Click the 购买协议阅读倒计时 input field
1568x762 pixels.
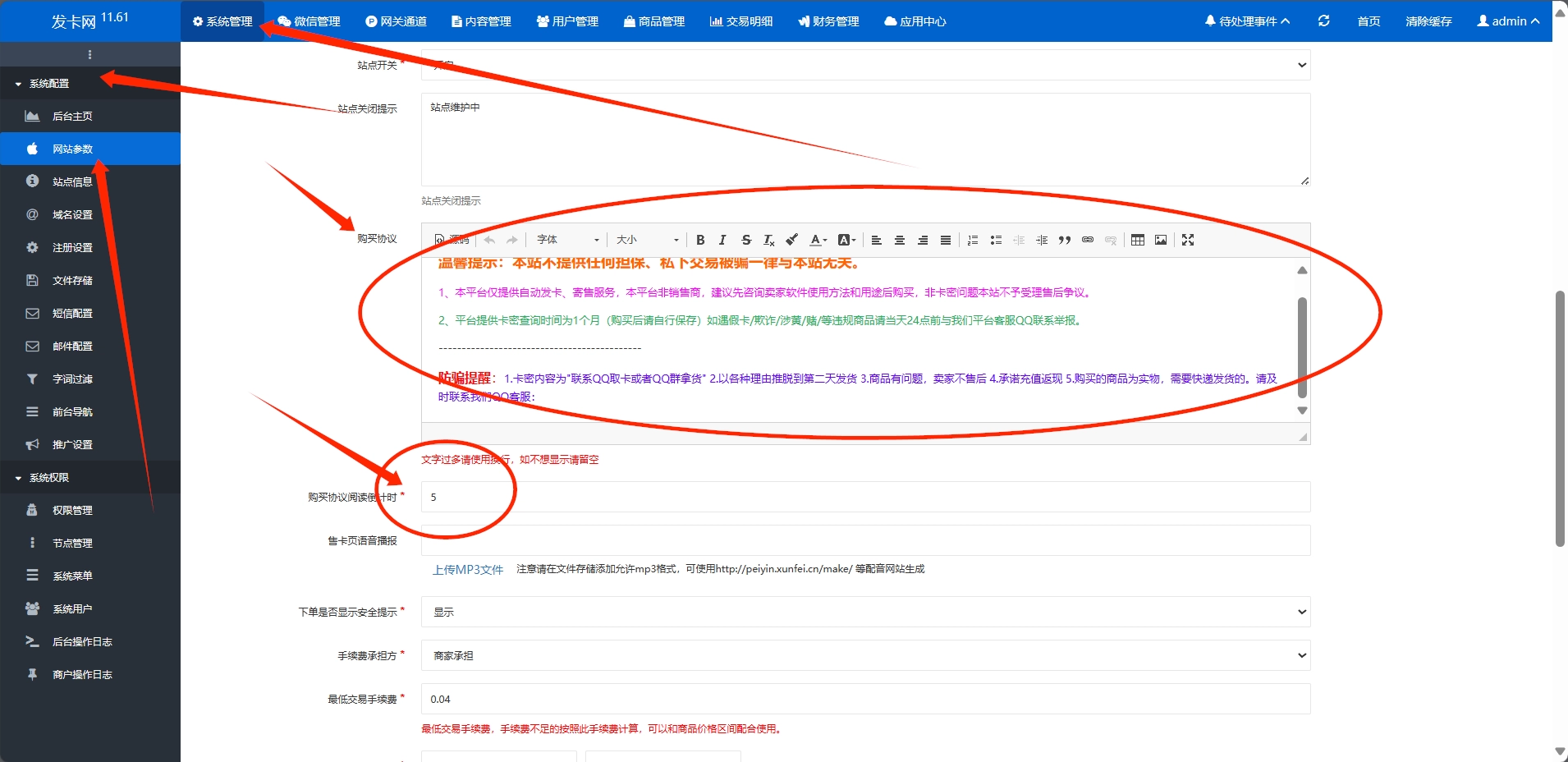pos(865,497)
